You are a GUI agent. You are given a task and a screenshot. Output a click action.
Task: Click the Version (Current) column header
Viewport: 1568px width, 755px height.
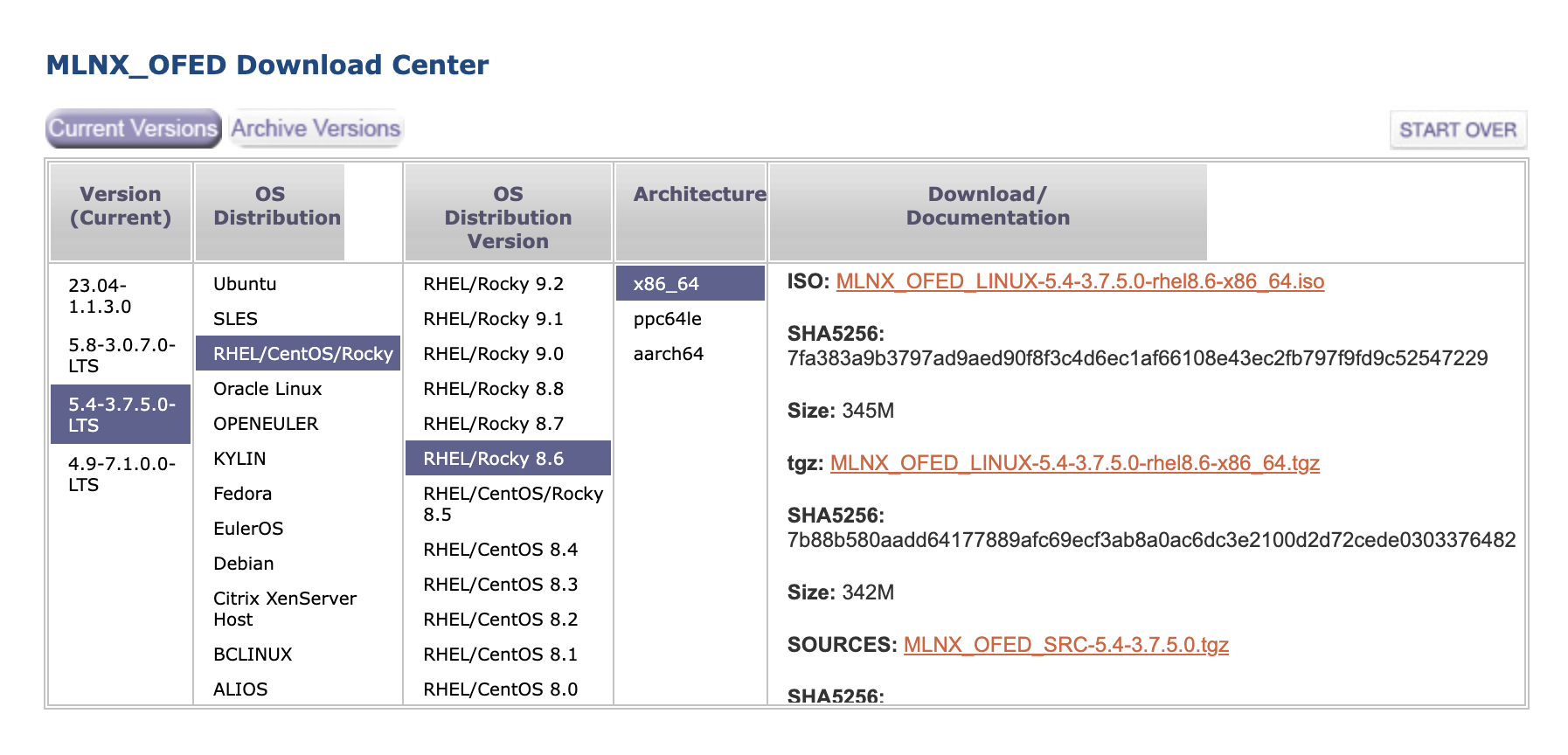click(x=121, y=212)
